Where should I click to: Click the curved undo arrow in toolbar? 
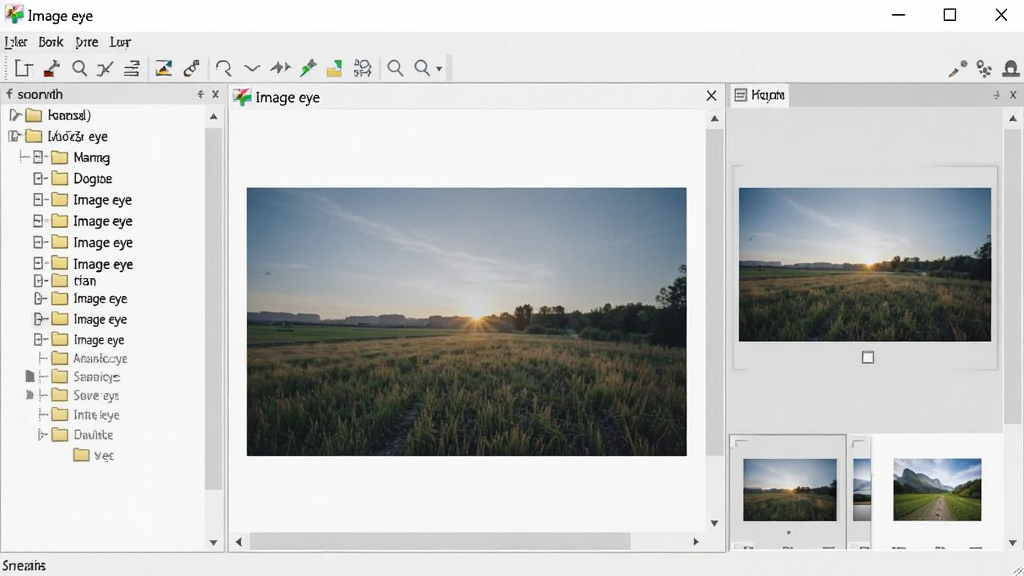[x=223, y=69]
